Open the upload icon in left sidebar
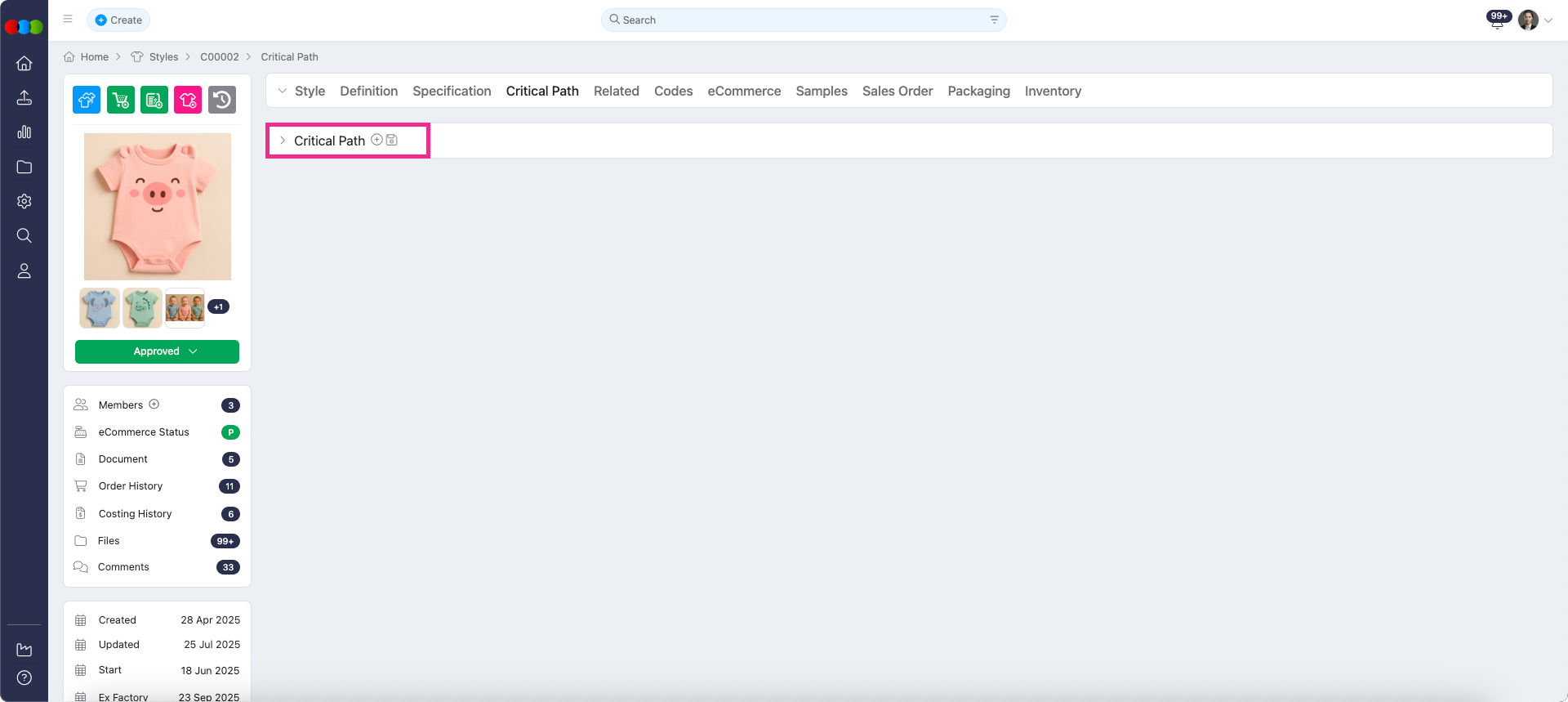The width and height of the screenshot is (1568, 702). tap(24, 98)
